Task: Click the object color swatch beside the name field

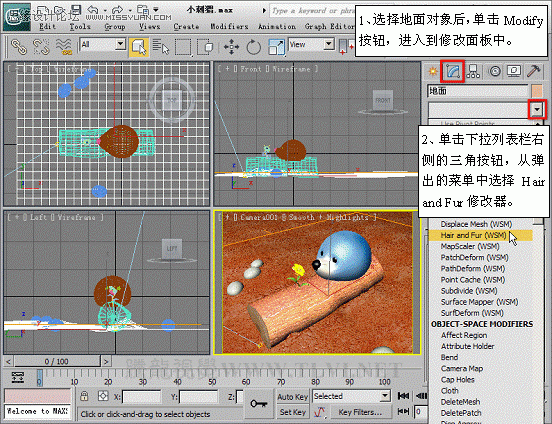Action: pos(537,91)
